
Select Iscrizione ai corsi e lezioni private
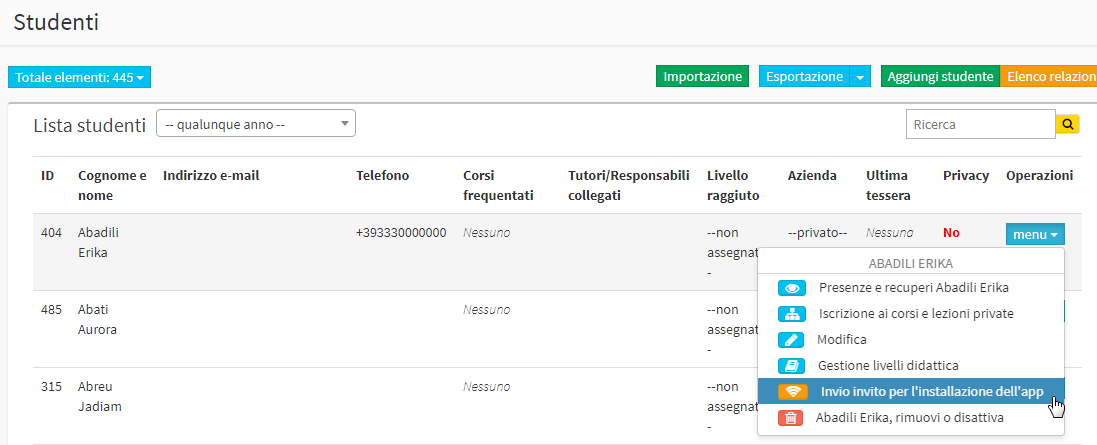911,313
